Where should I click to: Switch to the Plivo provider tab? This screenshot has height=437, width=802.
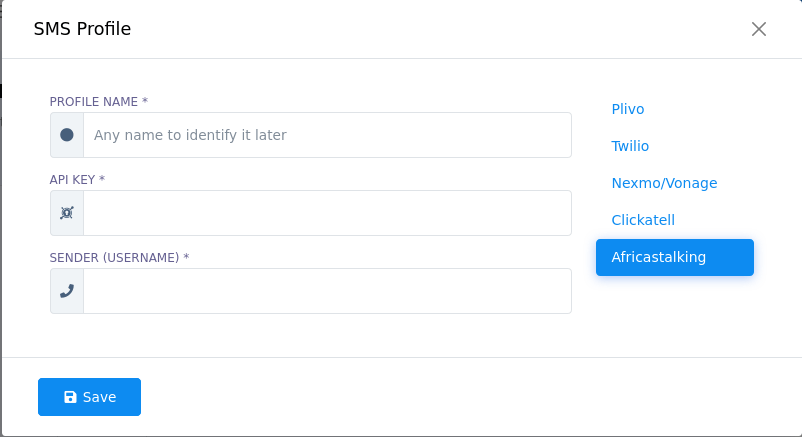pos(628,110)
